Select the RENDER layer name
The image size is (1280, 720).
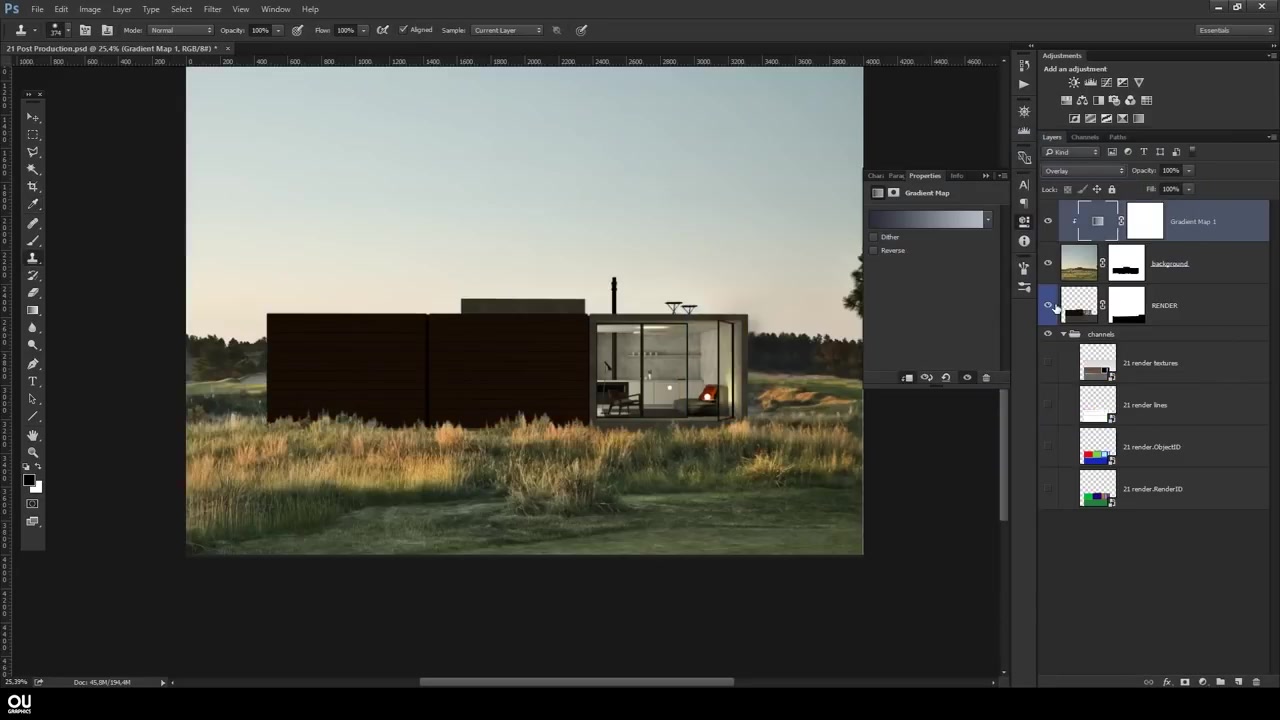pos(1164,305)
